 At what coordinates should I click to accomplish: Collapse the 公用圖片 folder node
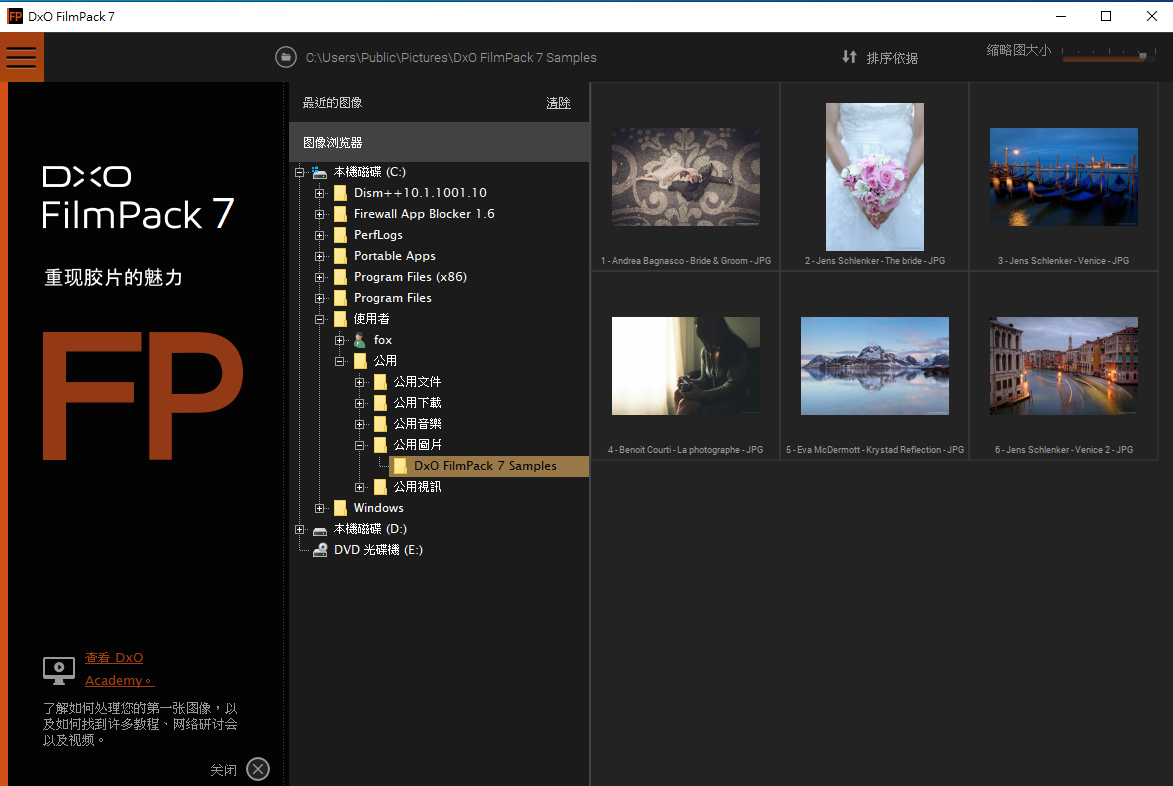[360, 445]
